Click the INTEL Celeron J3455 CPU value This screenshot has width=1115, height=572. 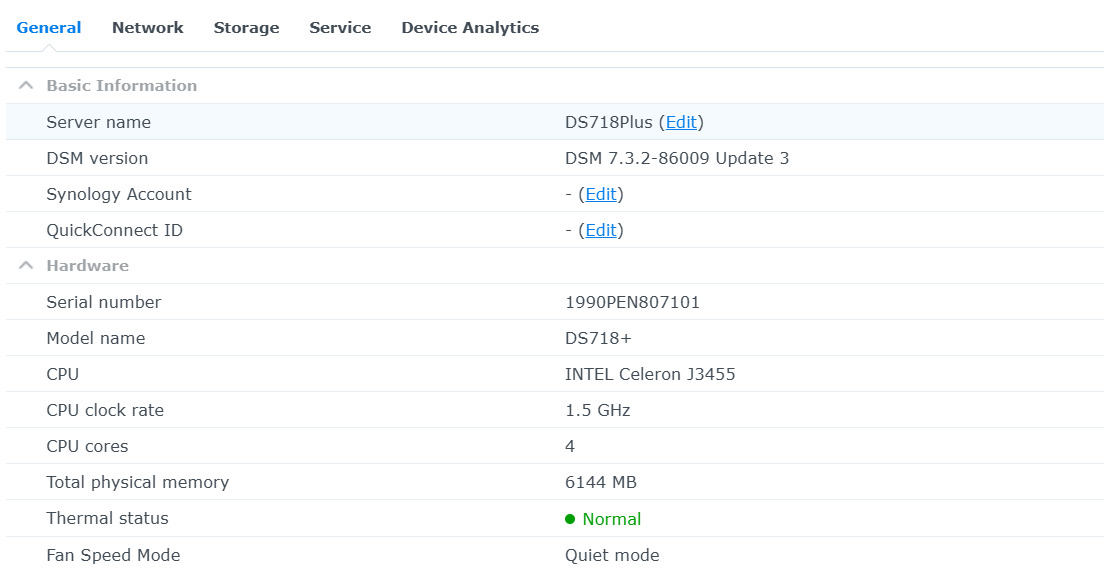pos(650,374)
